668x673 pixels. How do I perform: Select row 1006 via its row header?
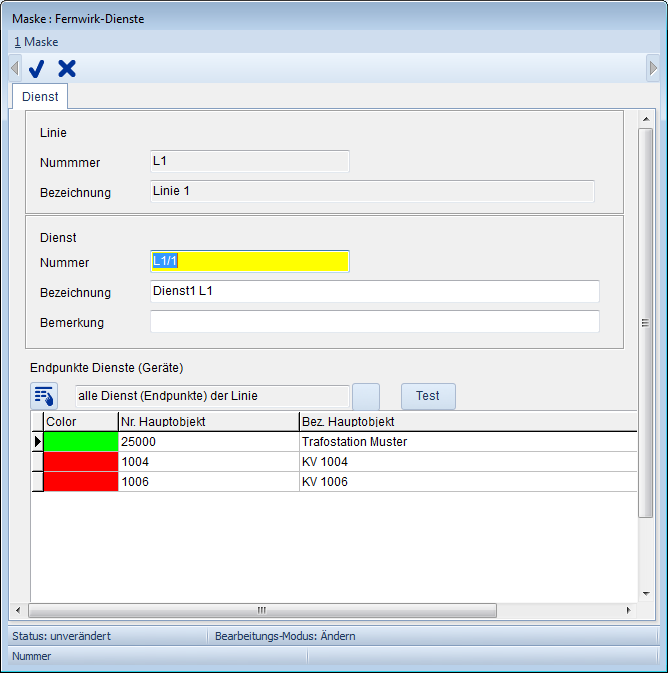click(x=37, y=482)
